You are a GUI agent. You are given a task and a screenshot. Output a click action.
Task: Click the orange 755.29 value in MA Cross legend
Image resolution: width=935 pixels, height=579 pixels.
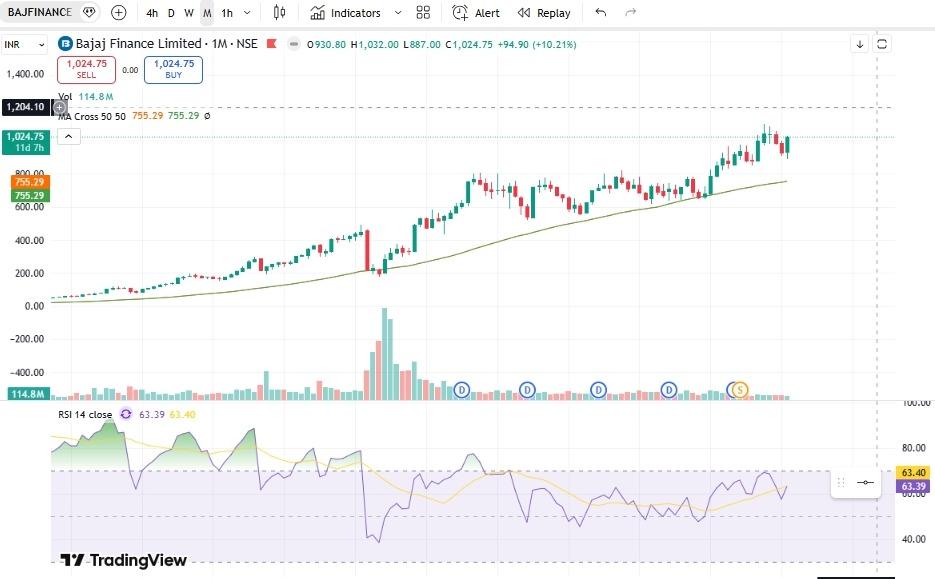[147, 116]
